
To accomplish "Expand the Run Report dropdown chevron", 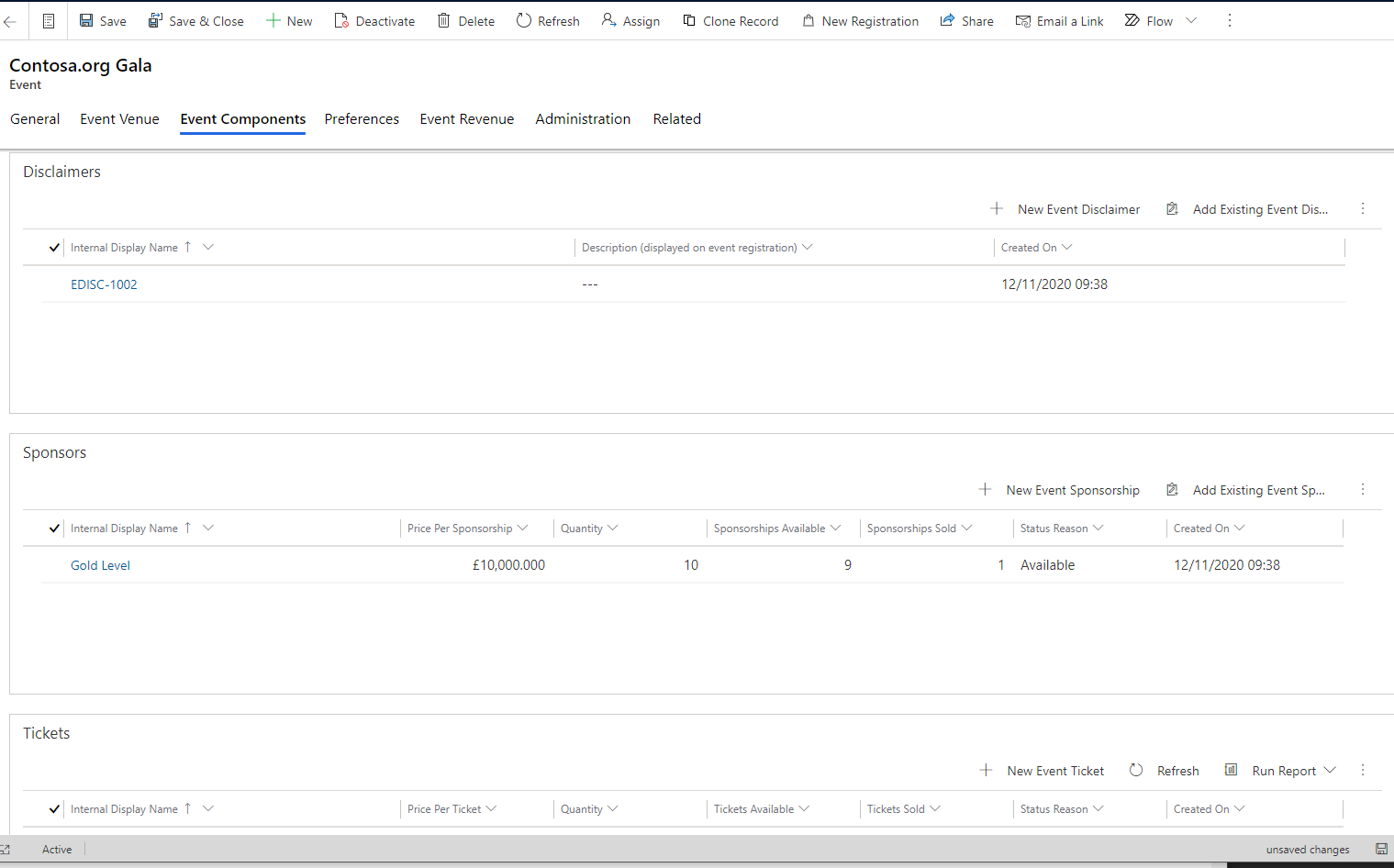I will [1330, 770].
